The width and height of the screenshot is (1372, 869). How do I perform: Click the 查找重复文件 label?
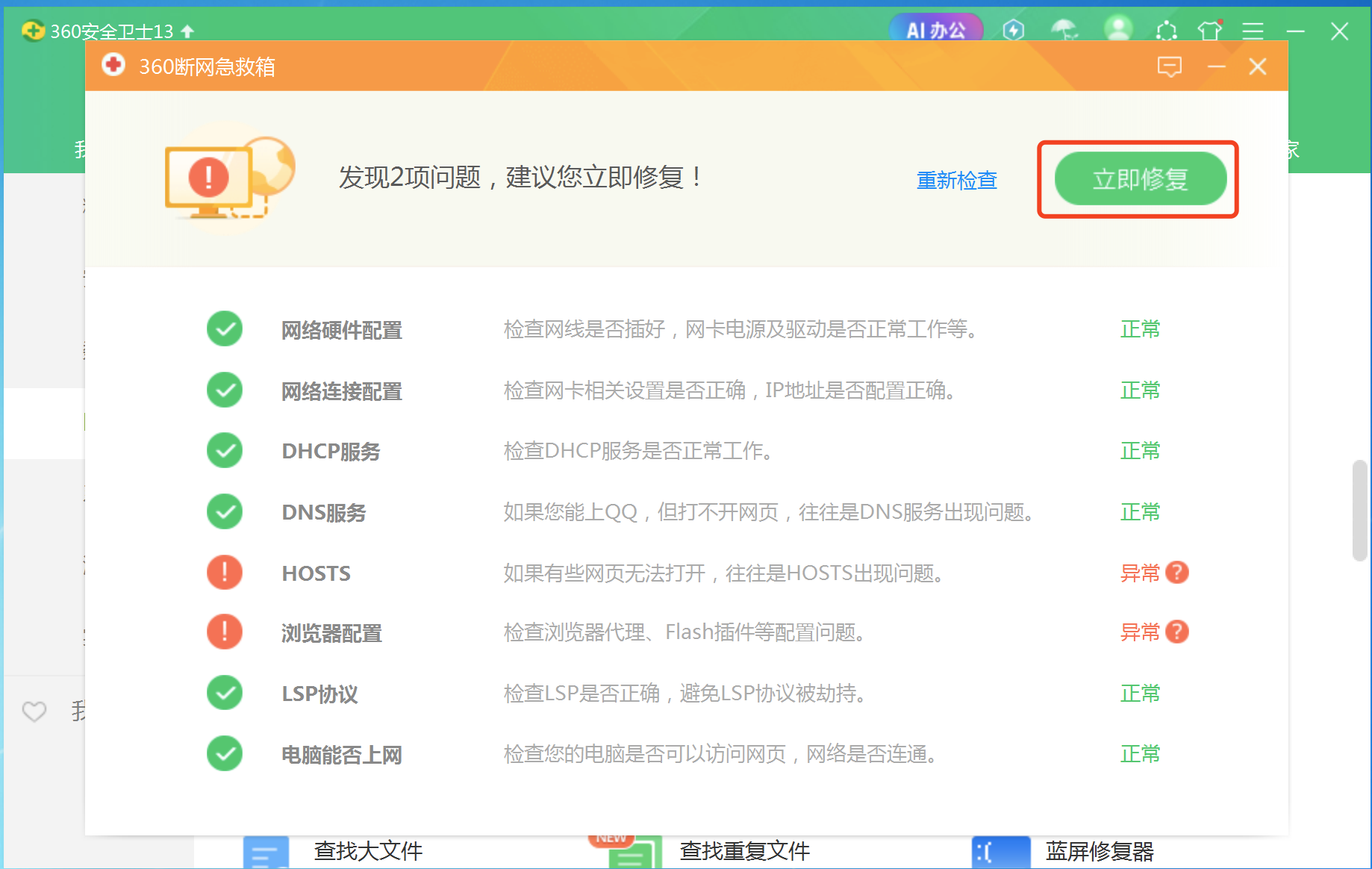click(744, 851)
